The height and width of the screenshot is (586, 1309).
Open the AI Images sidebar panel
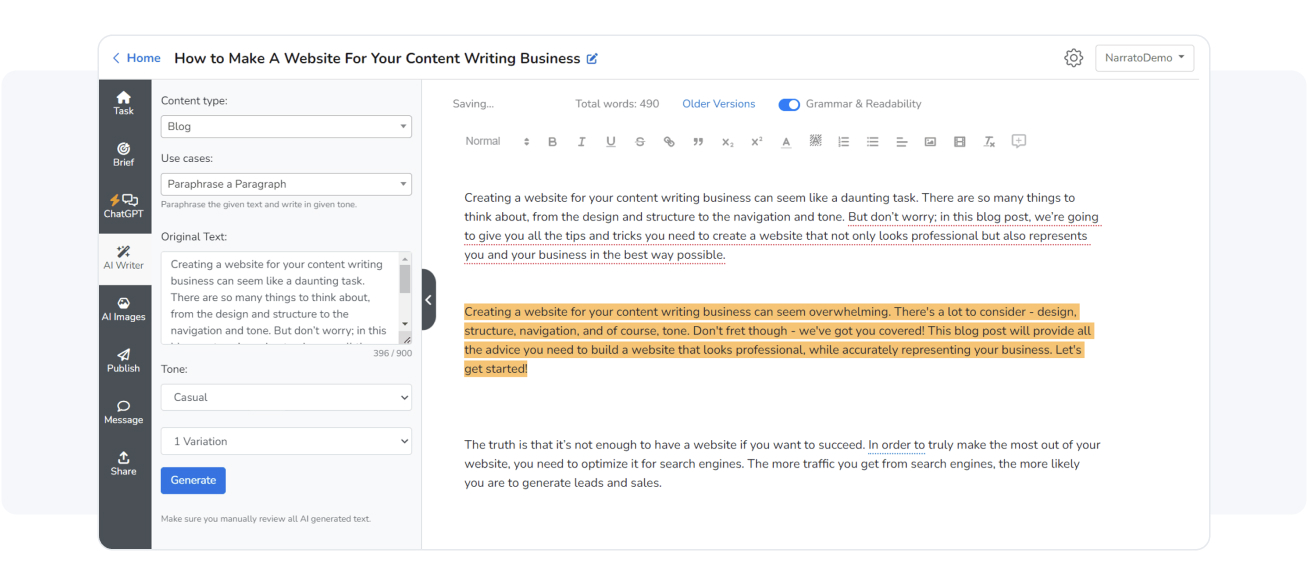[x=124, y=309]
